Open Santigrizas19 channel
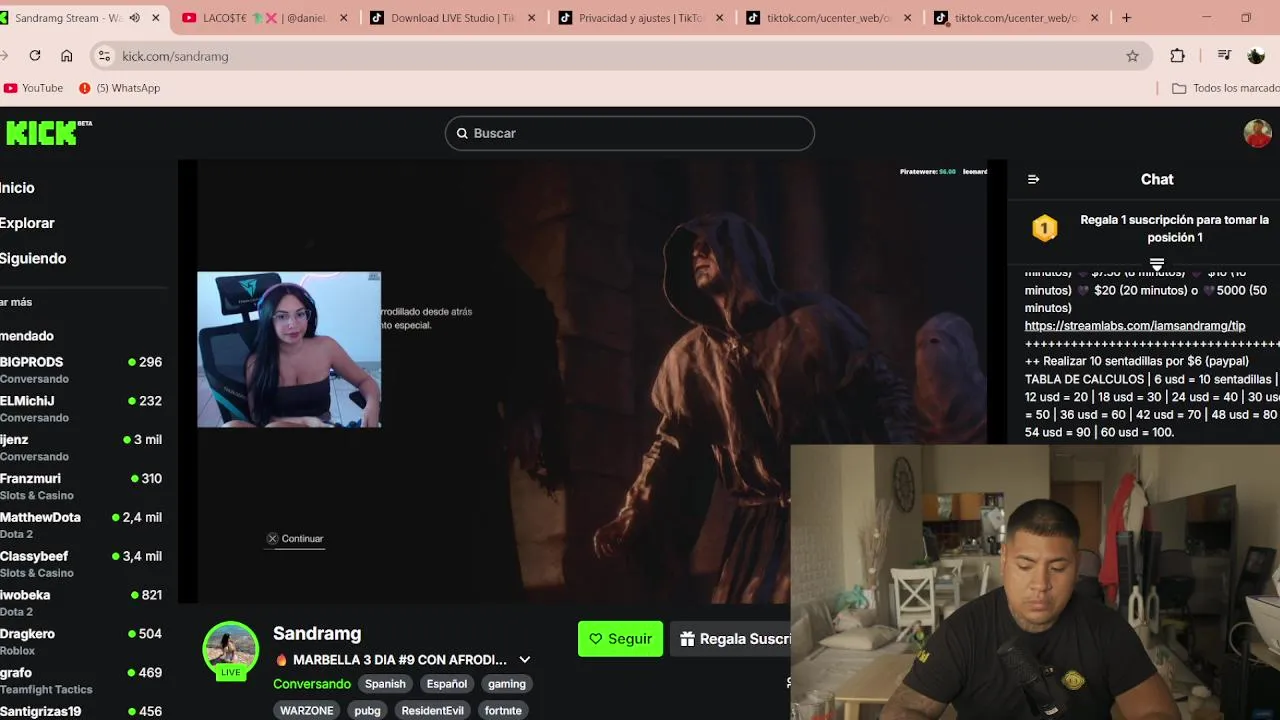Screen dimensions: 1280x720 coord(81,711)
